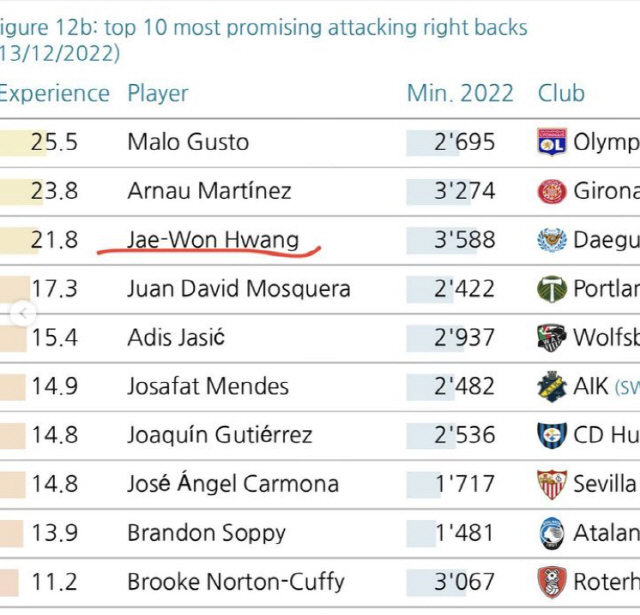Click the Wolfsberger club crest icon
This screenshot has height=615, width=640.
[552, 337]
